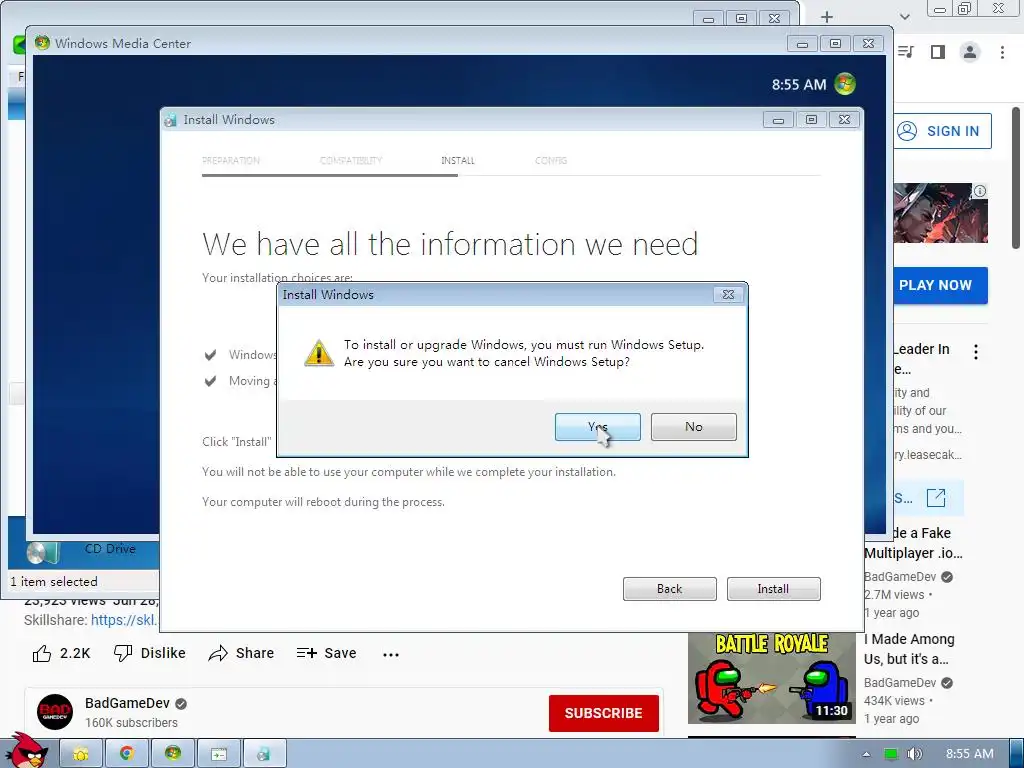The image size is (1024, 768).
Task: Open more actions ellipsis below video
Action: 391,654
